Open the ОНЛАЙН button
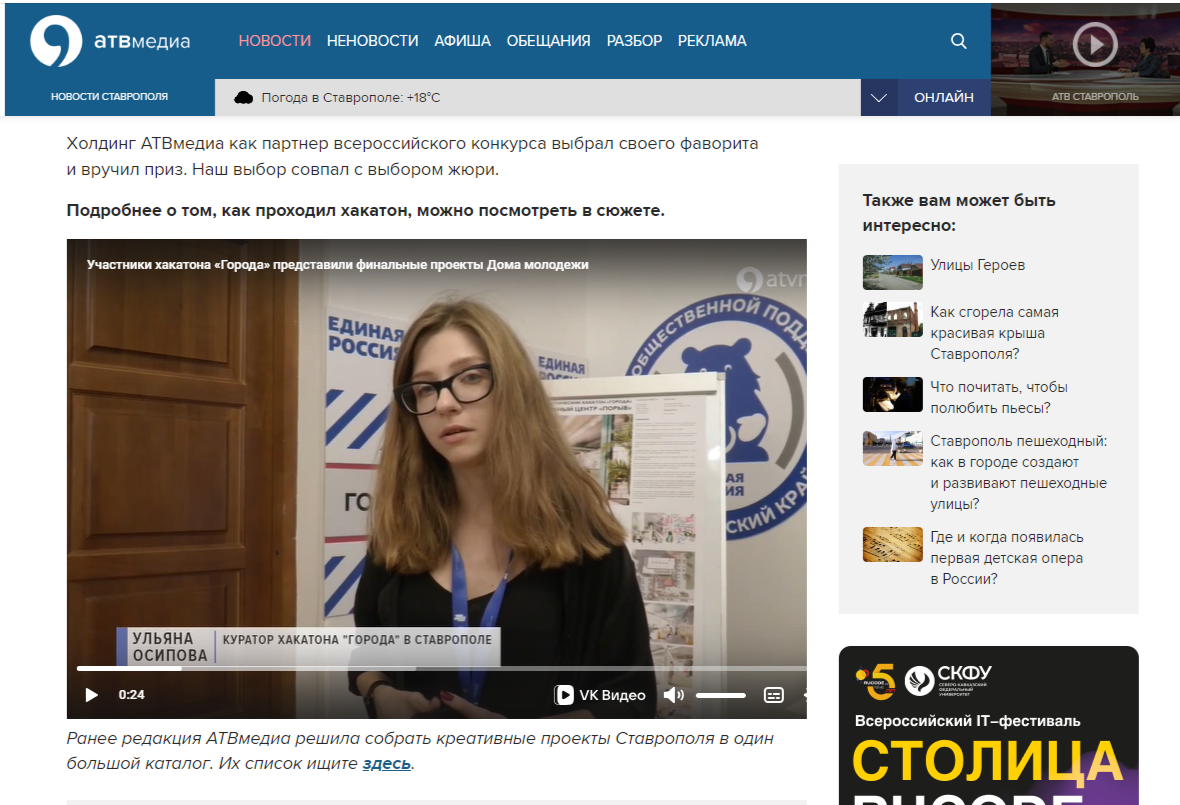The image size is (1180, 805). [x=944, y=97]
